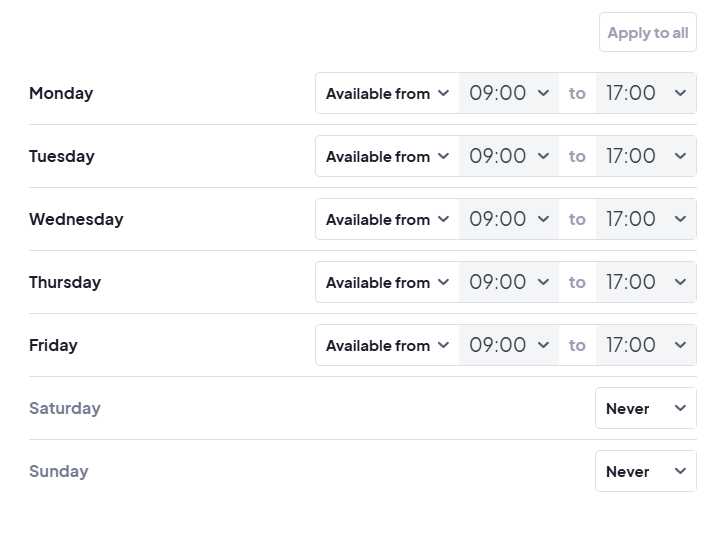Select Wednesday's 17:00 end time
Viewport: 720px width, 534px height.
pyautogui.click(x=646, y=220)
